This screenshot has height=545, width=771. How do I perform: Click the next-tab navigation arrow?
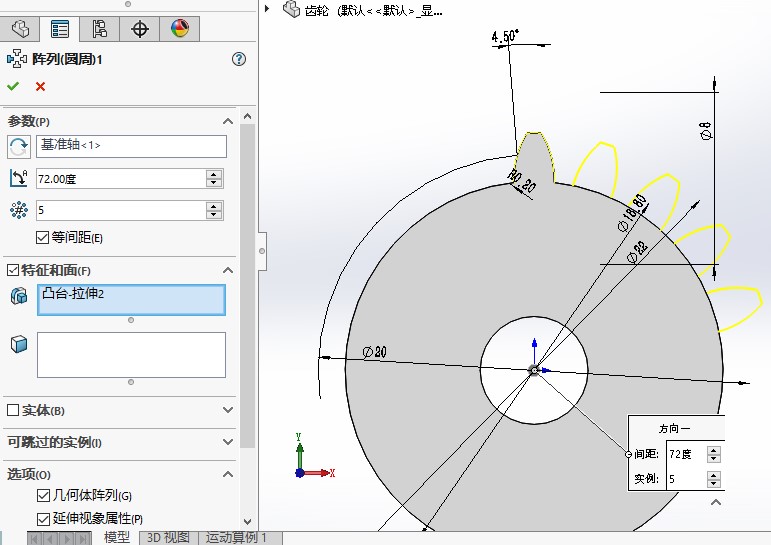click(x=66, y=539)
